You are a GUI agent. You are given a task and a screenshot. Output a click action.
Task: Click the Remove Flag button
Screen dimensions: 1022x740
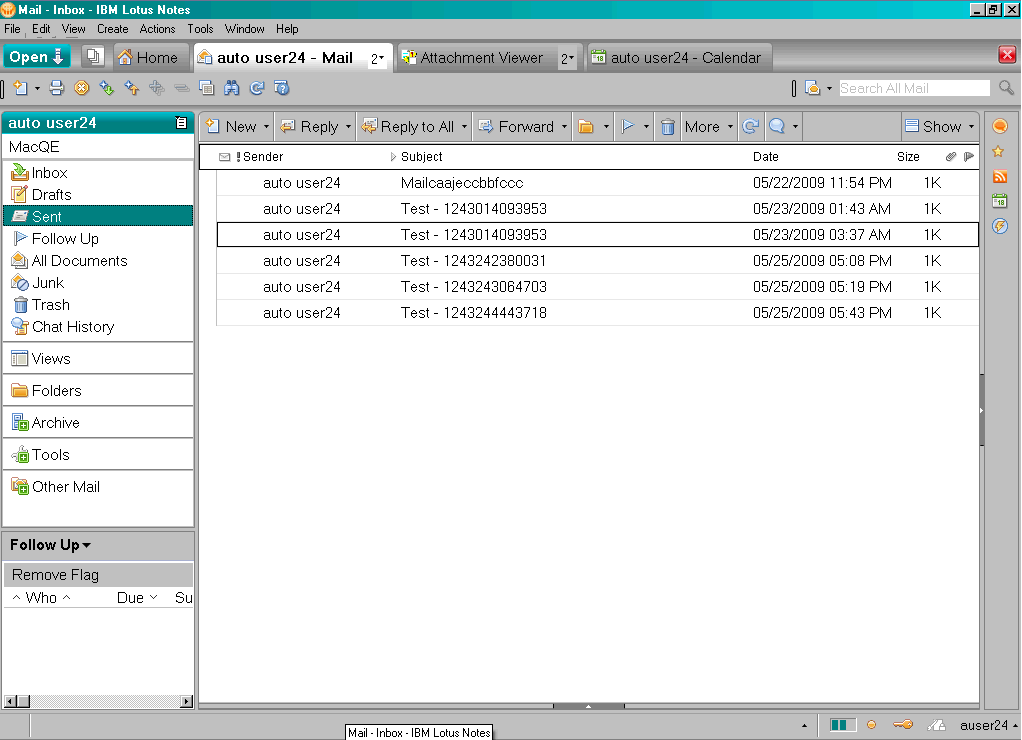55,575
